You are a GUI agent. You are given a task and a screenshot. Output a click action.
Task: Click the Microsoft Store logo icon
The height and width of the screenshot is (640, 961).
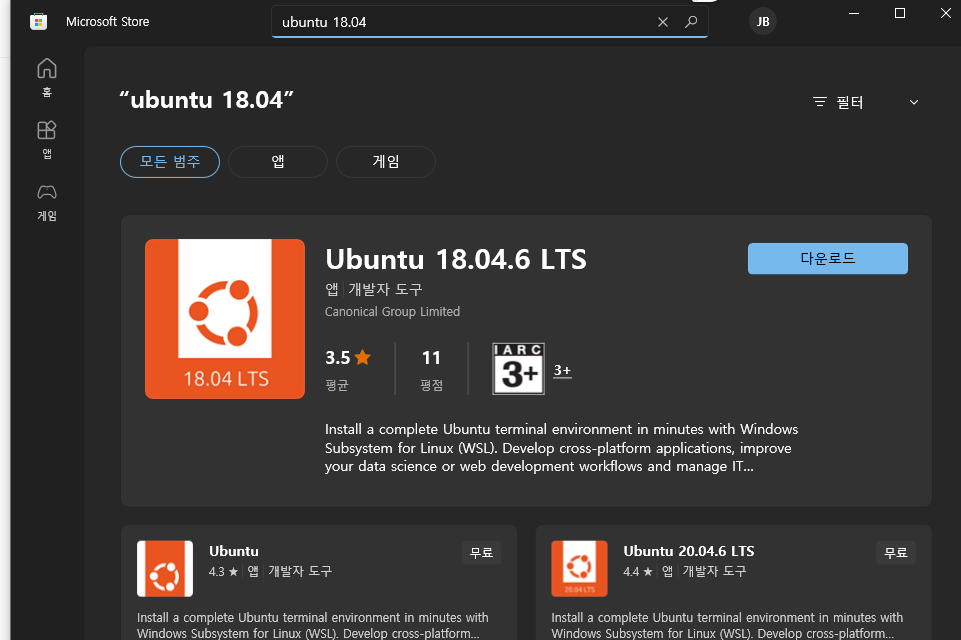coord(39,22)
